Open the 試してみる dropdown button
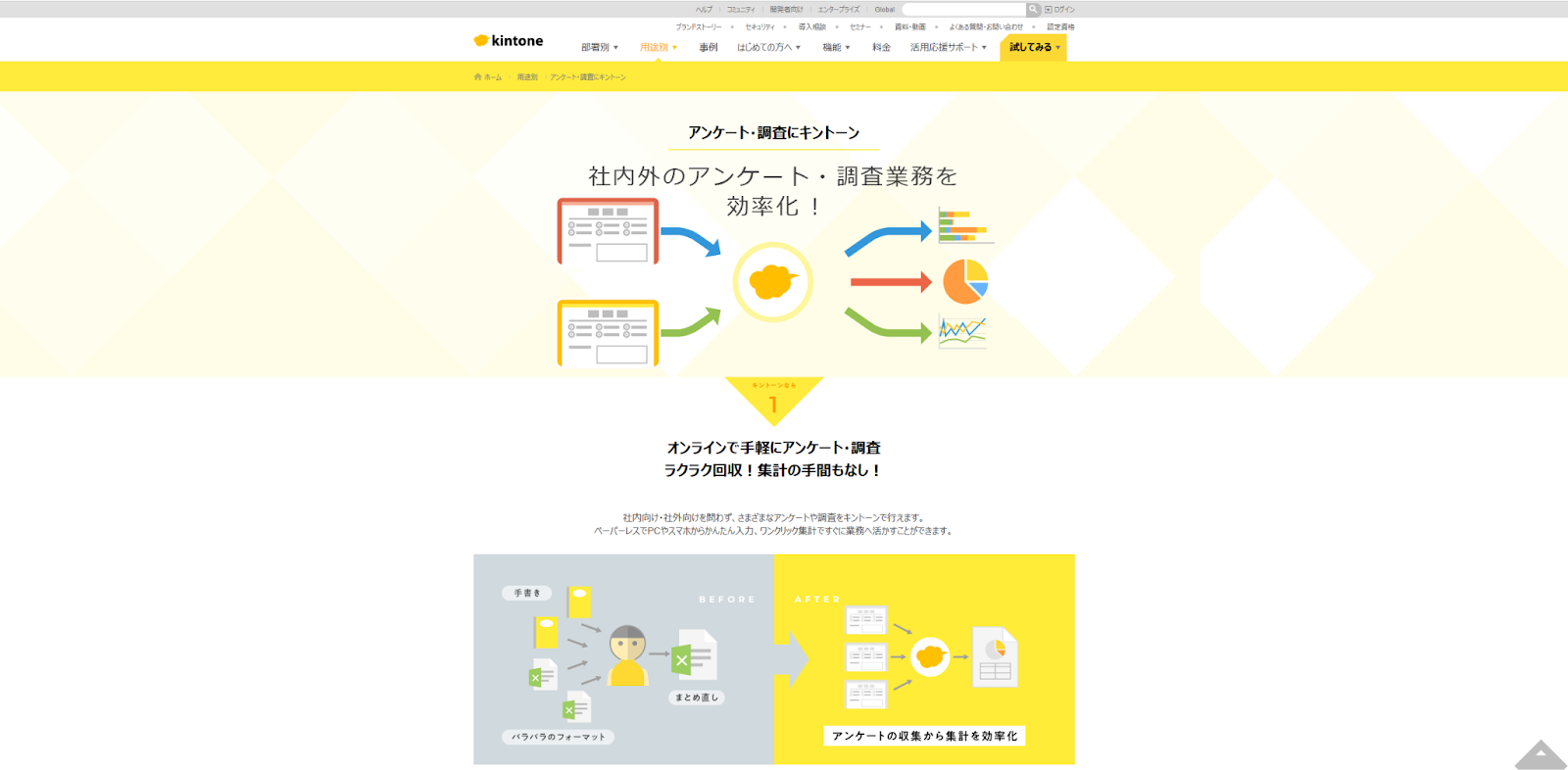The height and width of the screenshot is (770, 1568). 1033,47
